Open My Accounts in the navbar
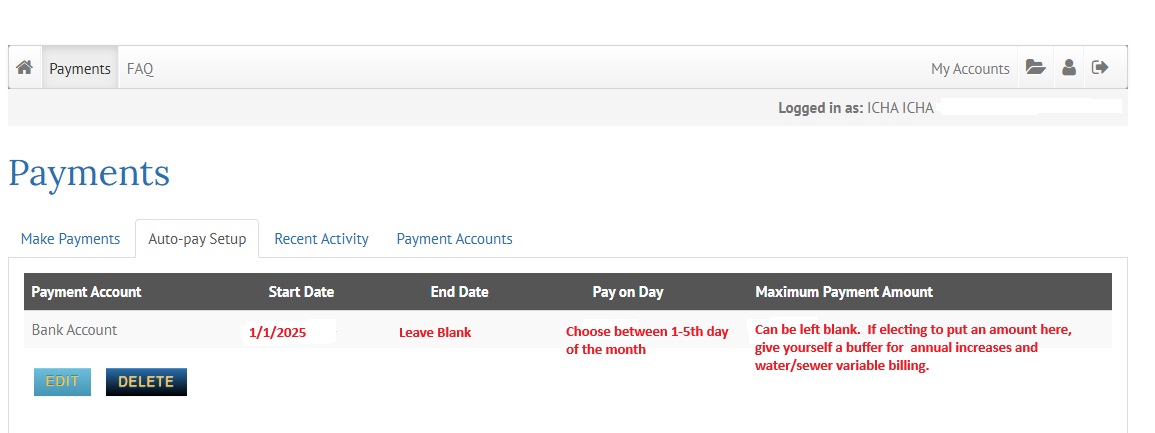 970,69
